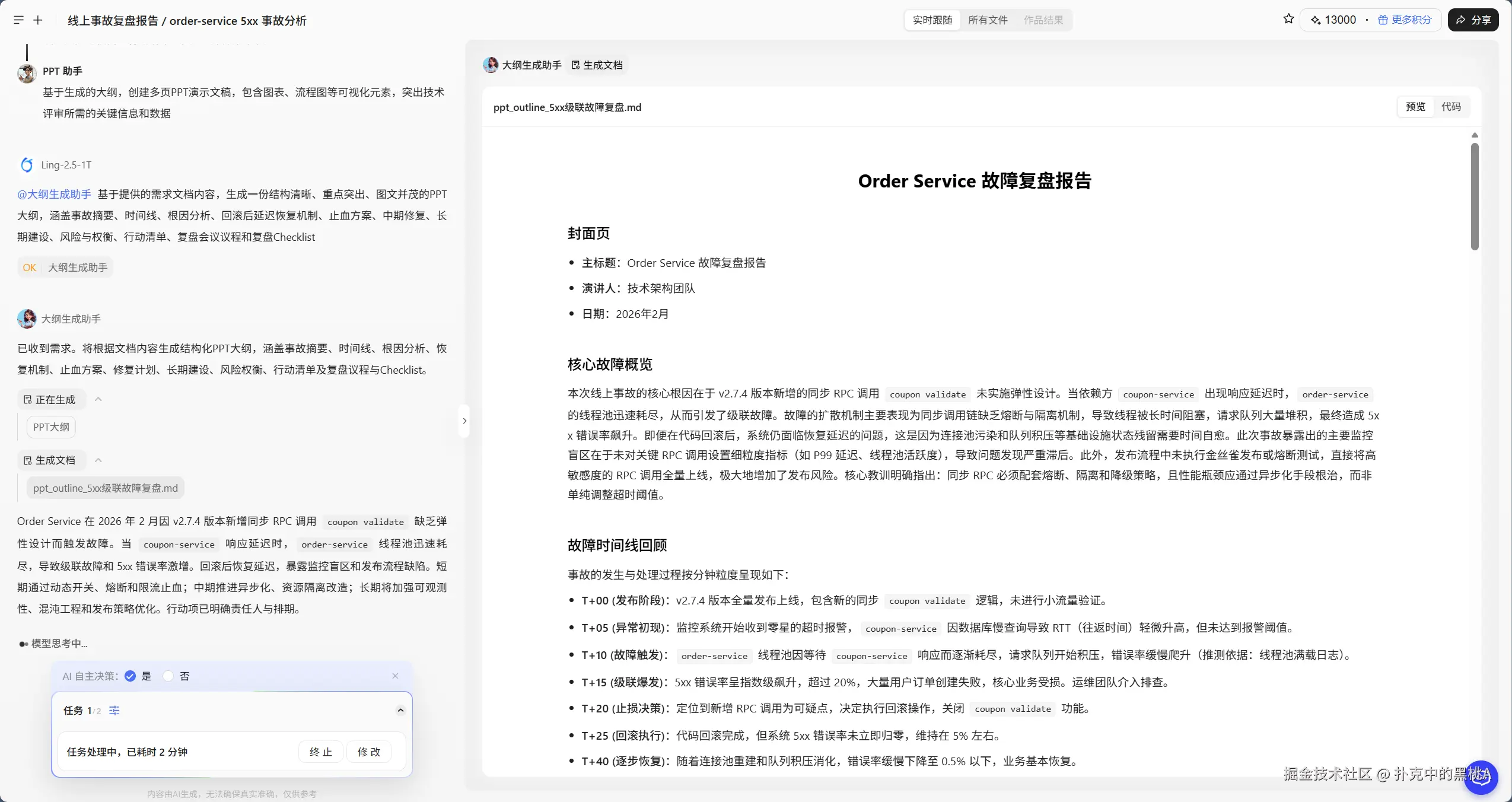1512x802 pixels.
Task: Collapse the 正在生成 section
Action: pyautogui.click(x=98, y=399)
